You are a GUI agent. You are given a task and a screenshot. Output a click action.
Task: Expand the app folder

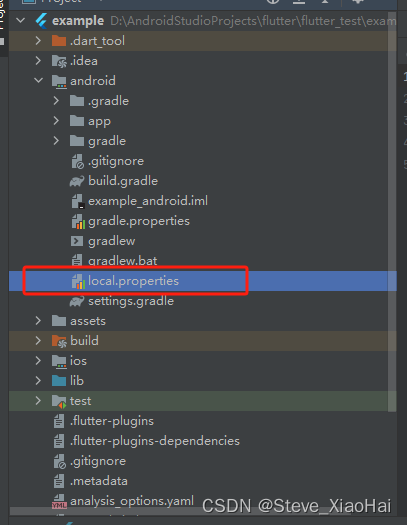pos(56,121)
